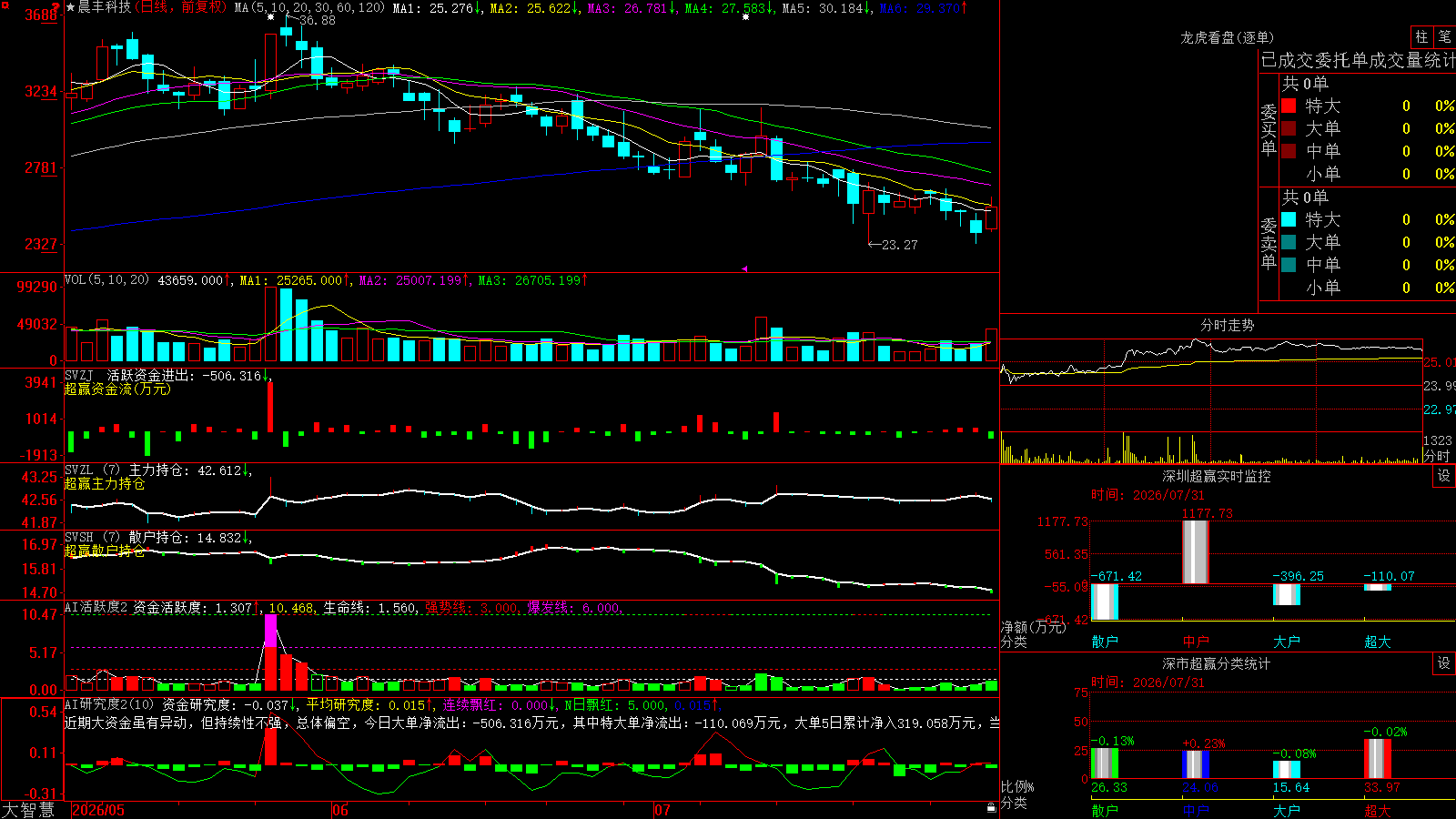1456x819 pixels.
Task: Click the 深圳超赢实时监控 panel title
Action: 1216,476
